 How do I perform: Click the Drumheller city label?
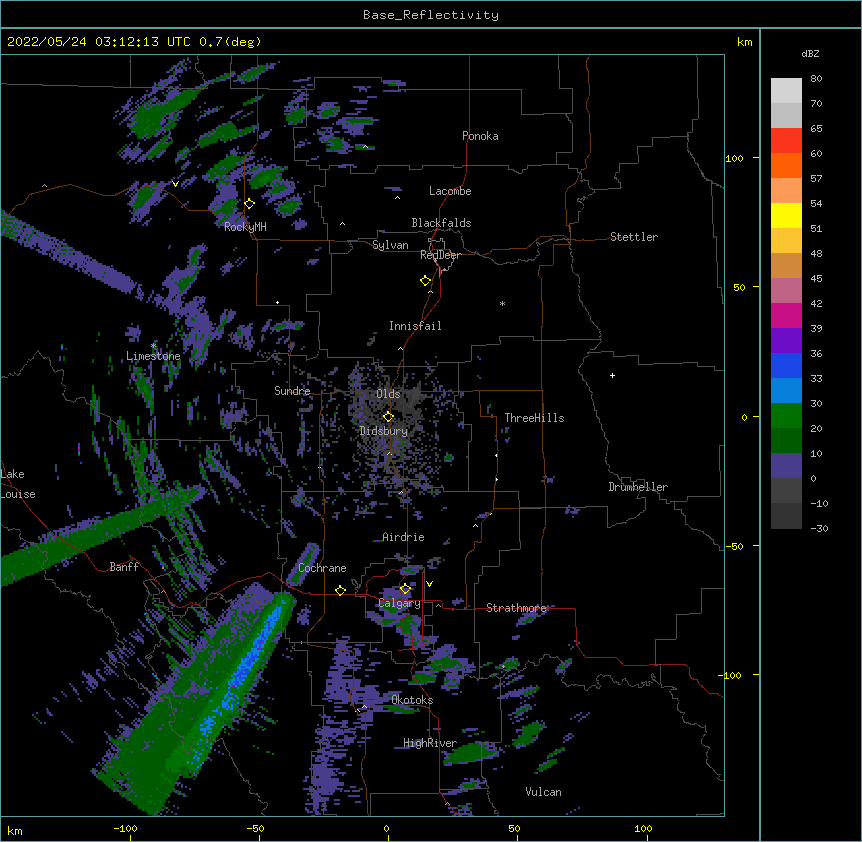[638, 487]
